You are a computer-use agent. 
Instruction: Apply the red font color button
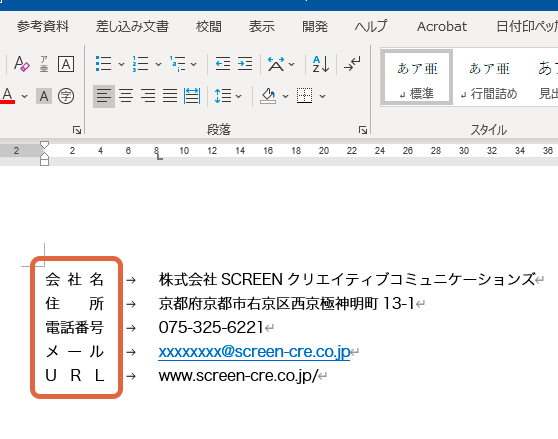pos(8,96)
